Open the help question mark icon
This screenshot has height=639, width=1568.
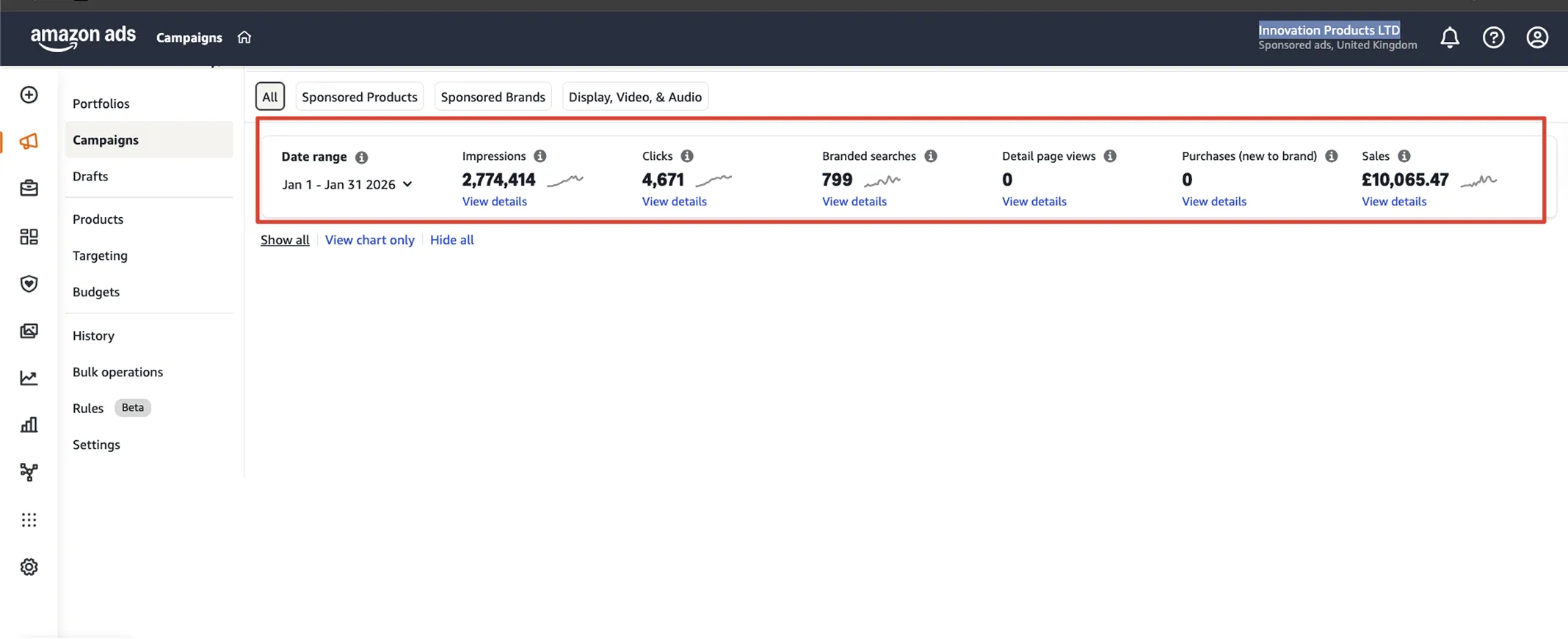[x=1493, y=37]
